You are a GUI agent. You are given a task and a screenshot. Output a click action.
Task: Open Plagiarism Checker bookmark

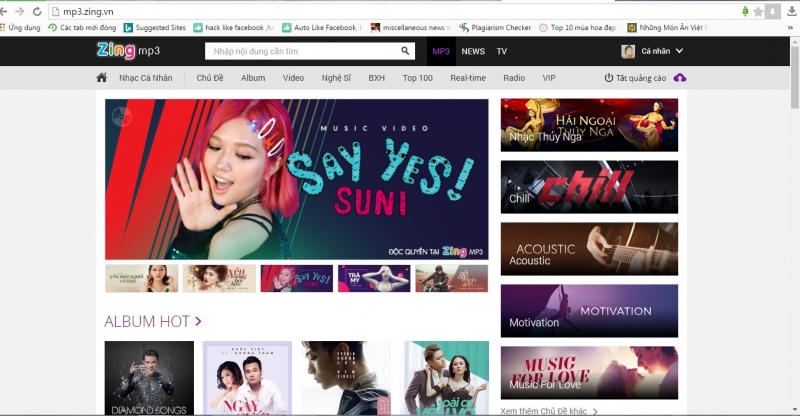[495, 28]
